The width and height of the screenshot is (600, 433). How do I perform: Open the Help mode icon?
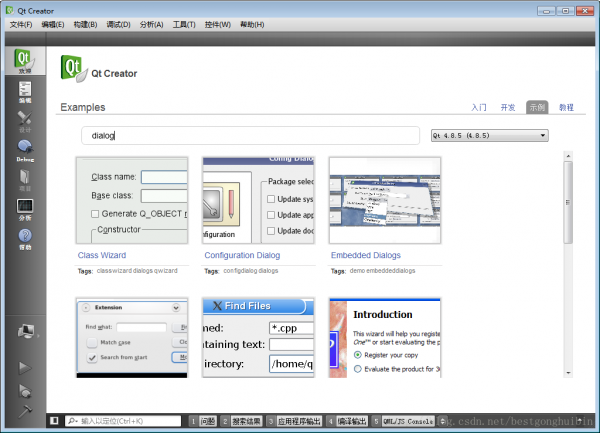pyautogui.click(x=25, y=239)
